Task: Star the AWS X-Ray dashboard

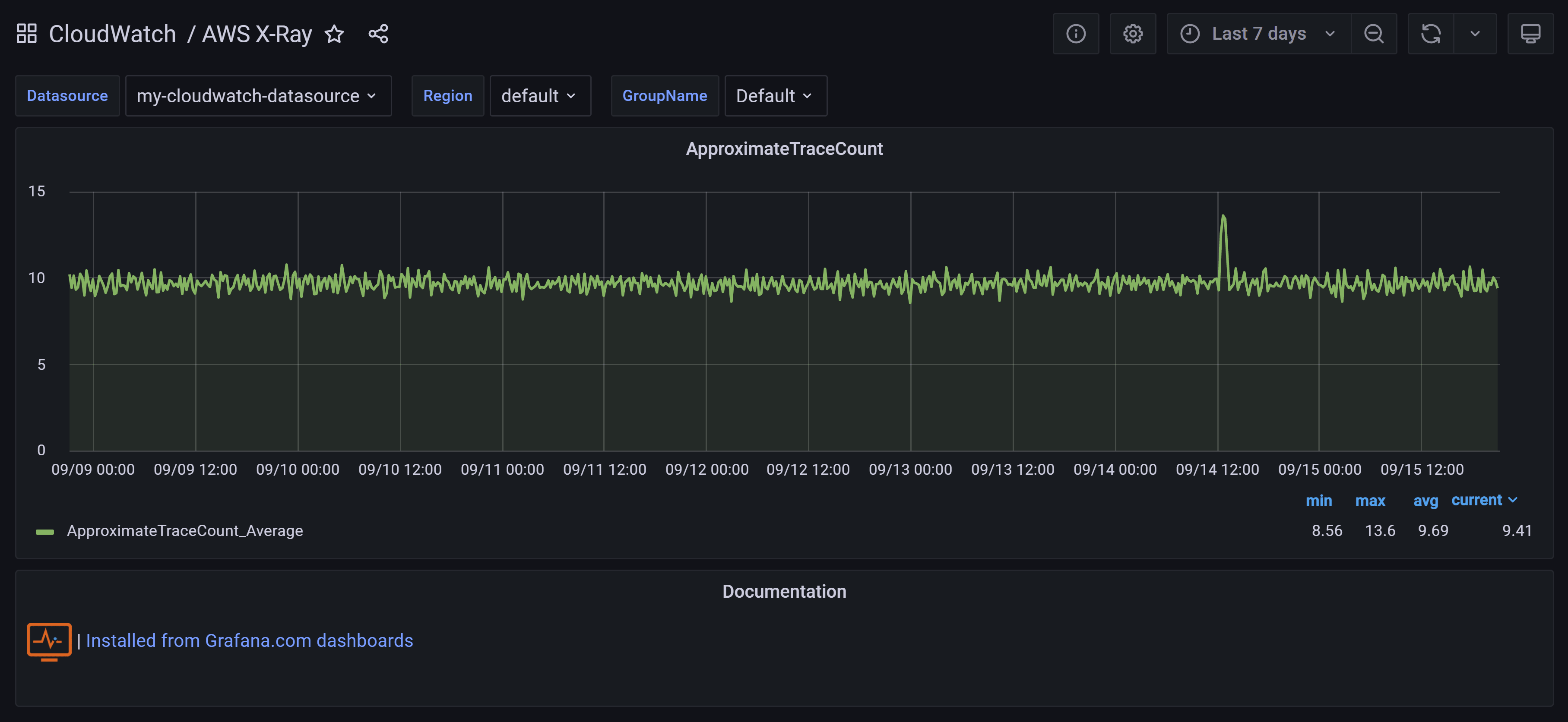Action: 334,34
